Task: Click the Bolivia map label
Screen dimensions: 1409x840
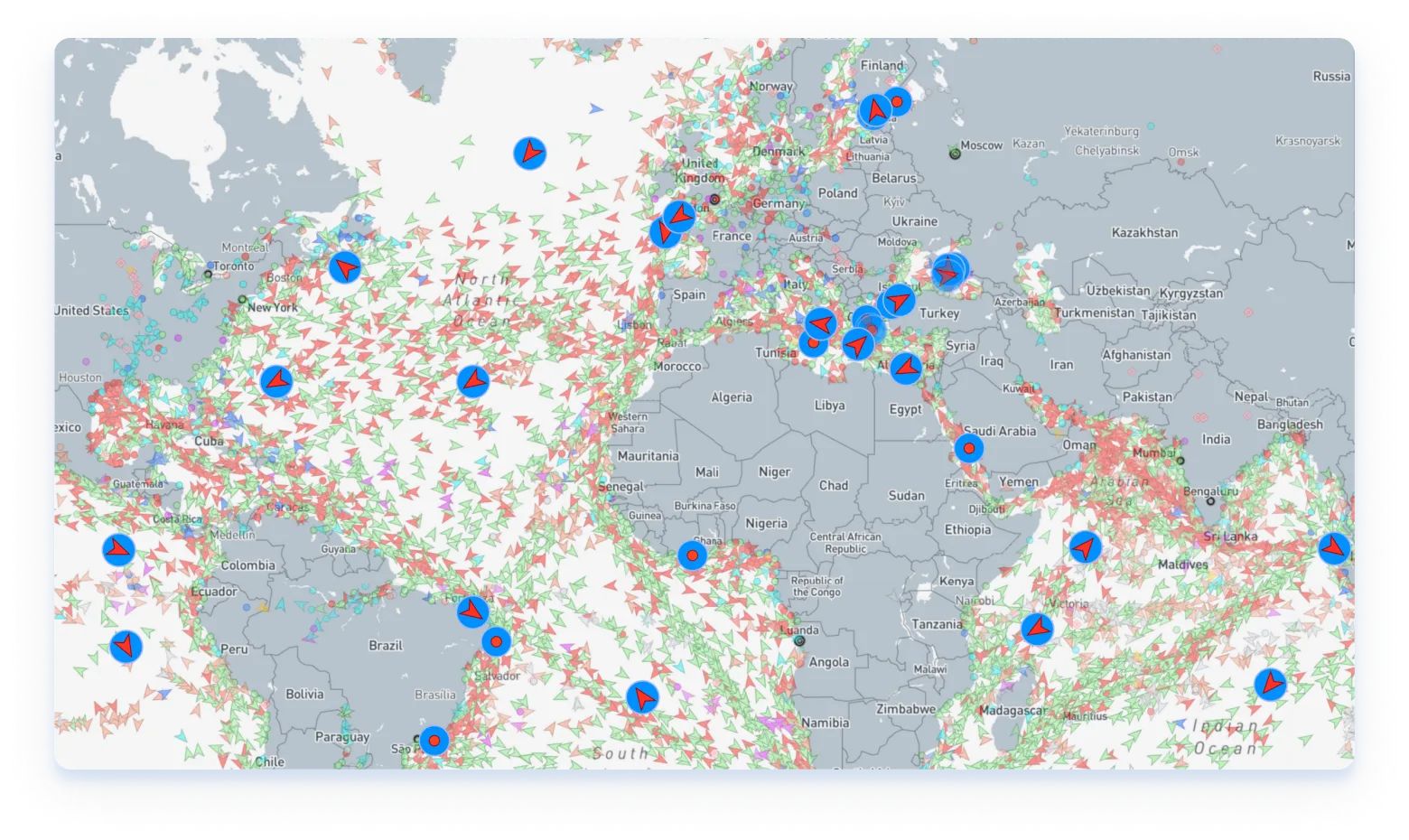Action: tap(304, 695)
